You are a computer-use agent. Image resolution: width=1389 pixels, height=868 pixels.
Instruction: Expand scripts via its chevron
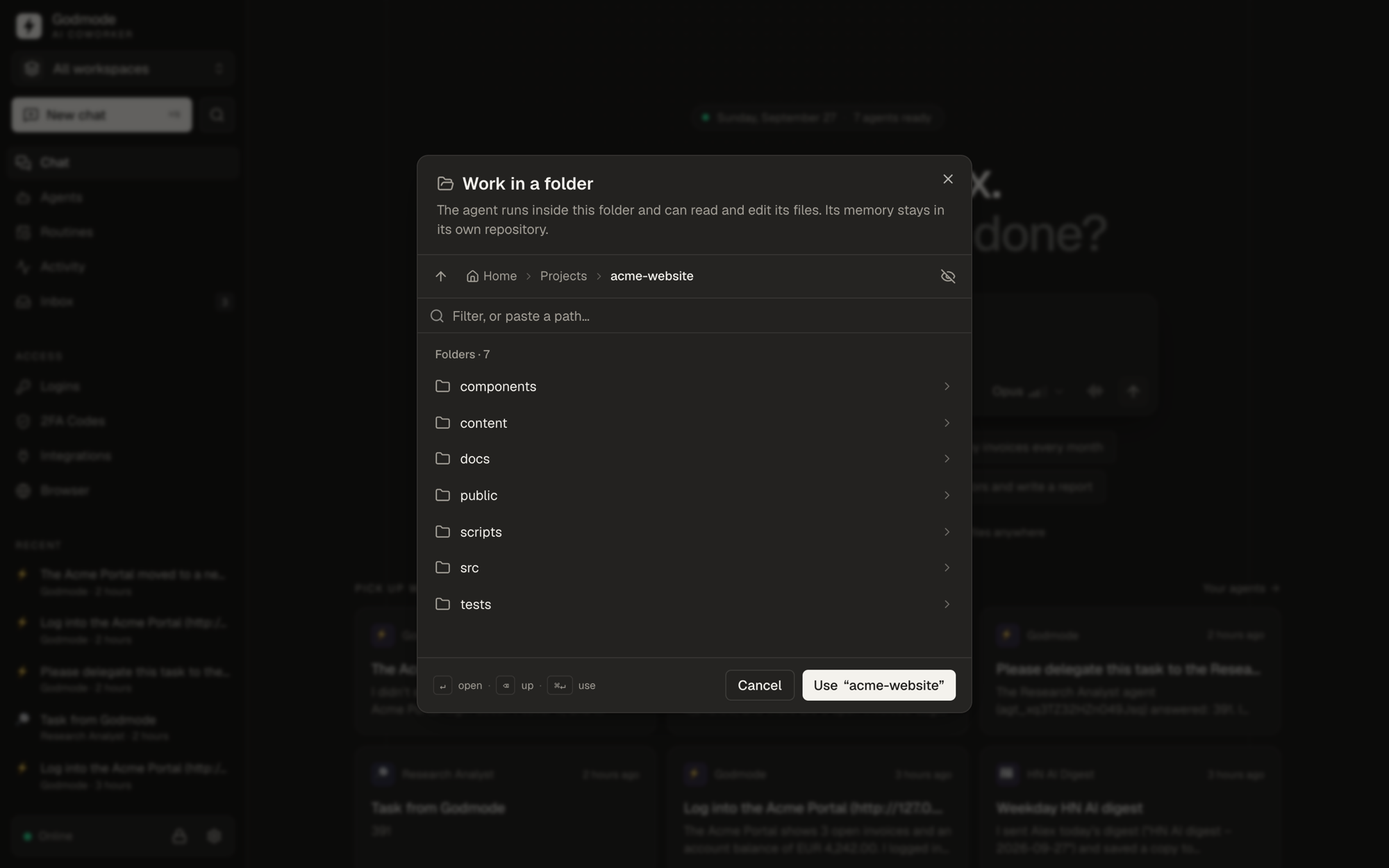tap(947, 532)
